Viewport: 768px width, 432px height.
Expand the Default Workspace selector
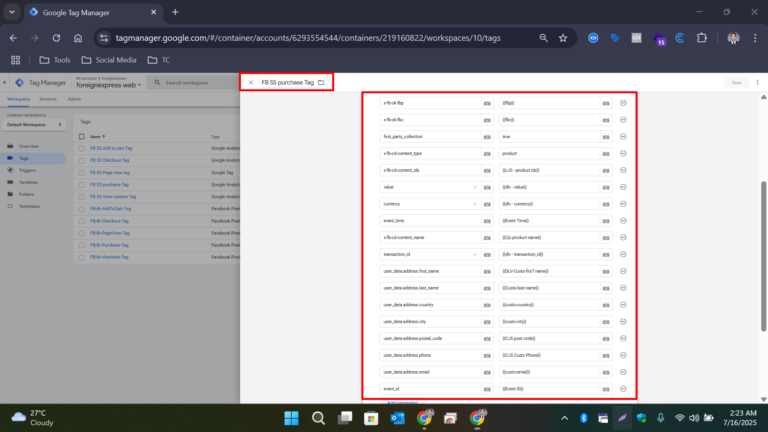point(60,125)
